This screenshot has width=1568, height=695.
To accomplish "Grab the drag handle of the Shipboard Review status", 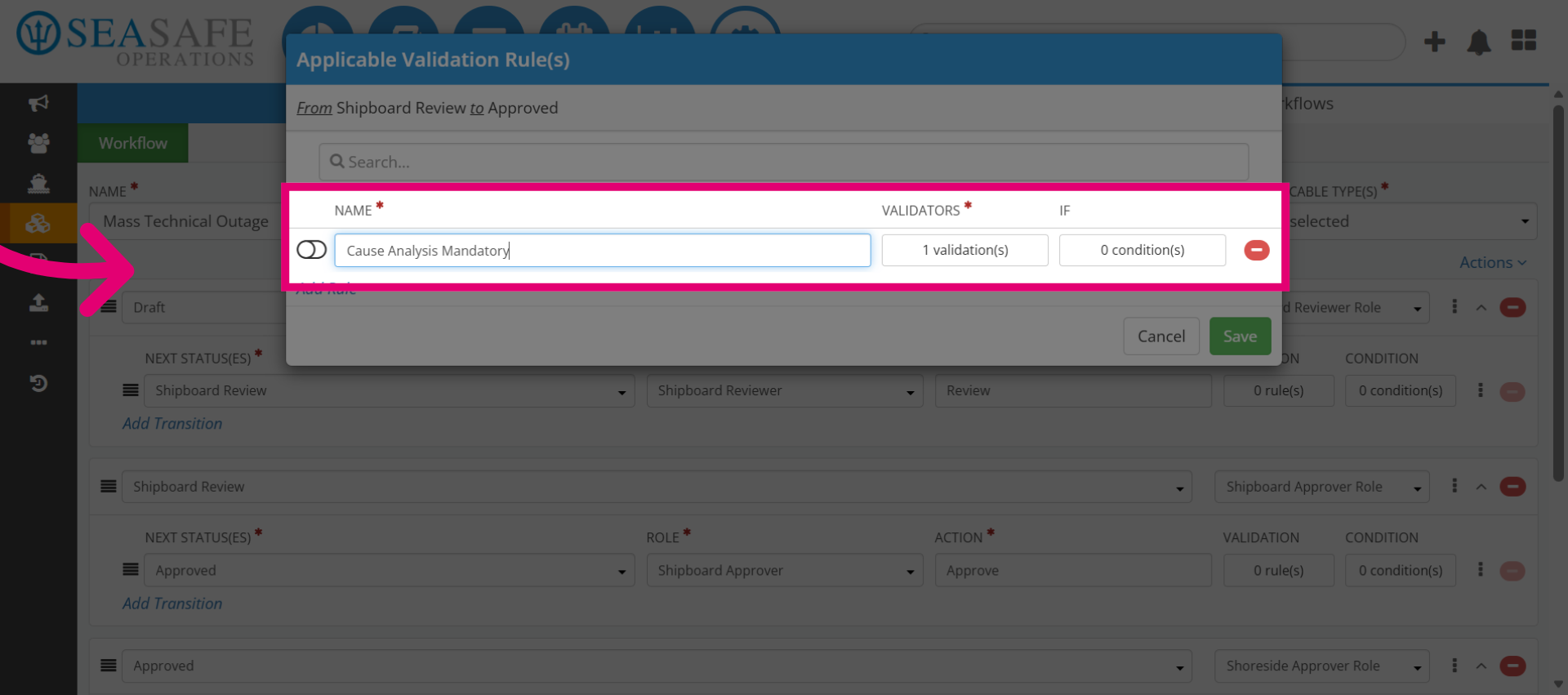I will (x=109, y=487).
